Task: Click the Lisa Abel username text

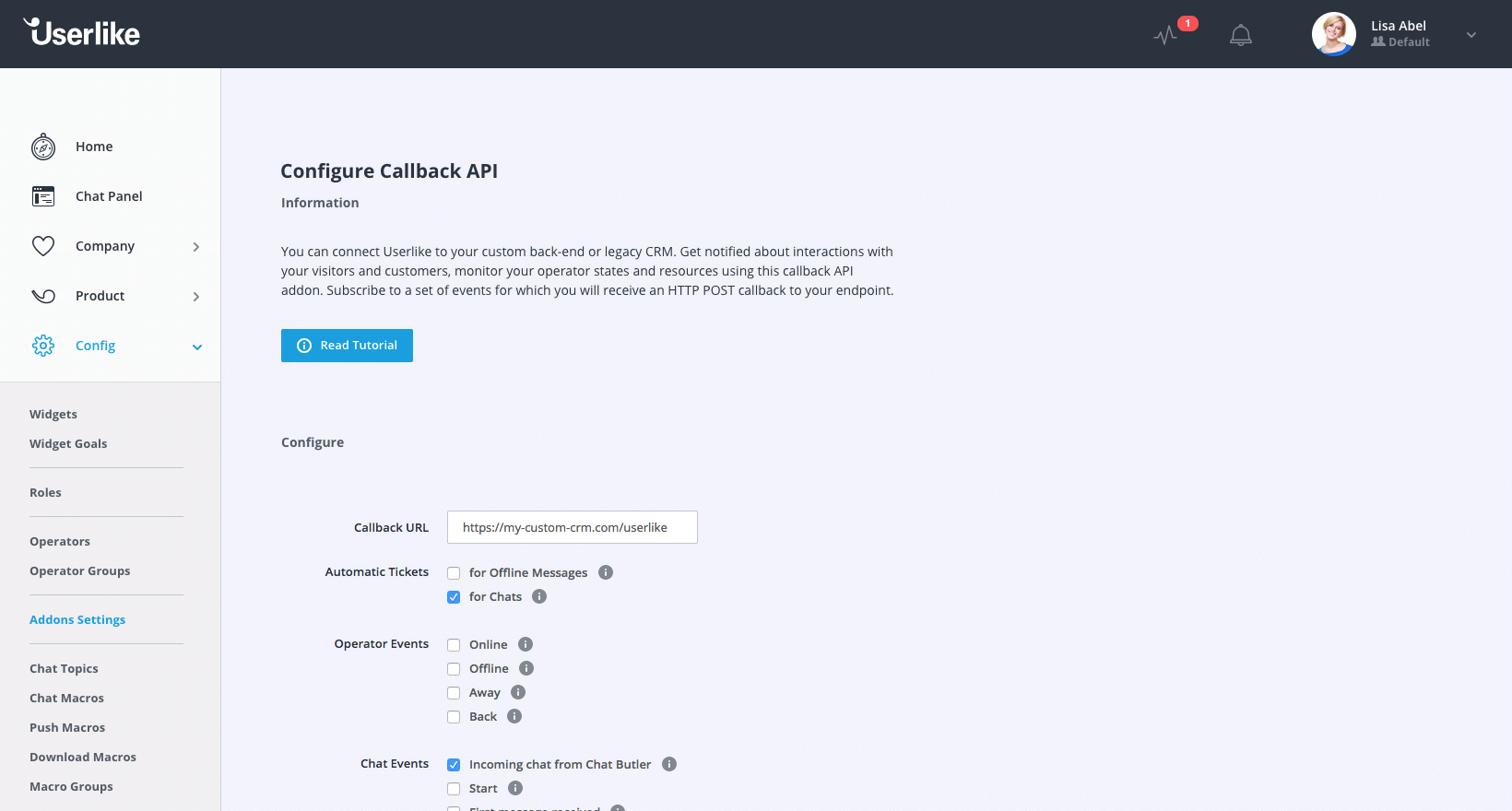Action: 1399,26
